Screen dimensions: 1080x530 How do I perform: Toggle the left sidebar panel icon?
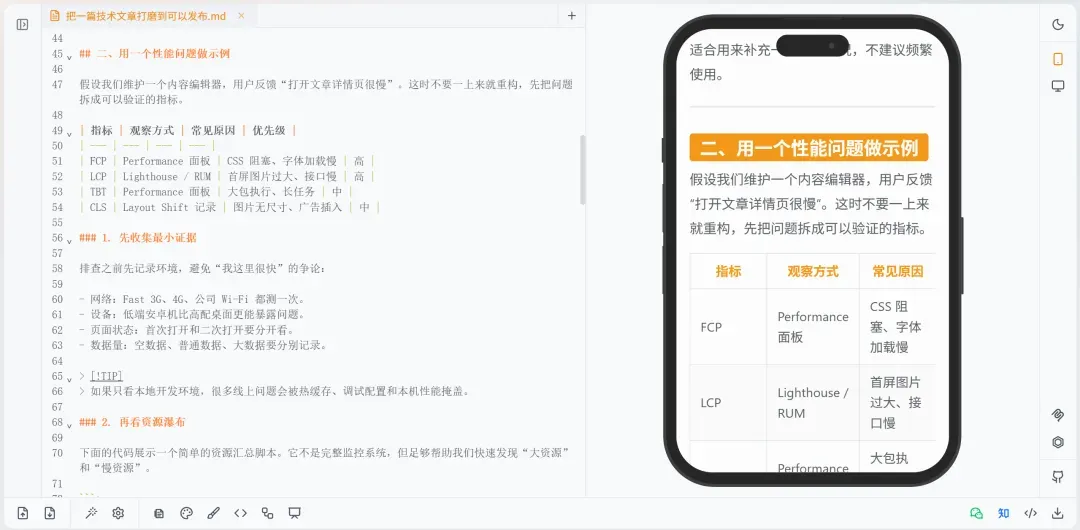[22, 24]
